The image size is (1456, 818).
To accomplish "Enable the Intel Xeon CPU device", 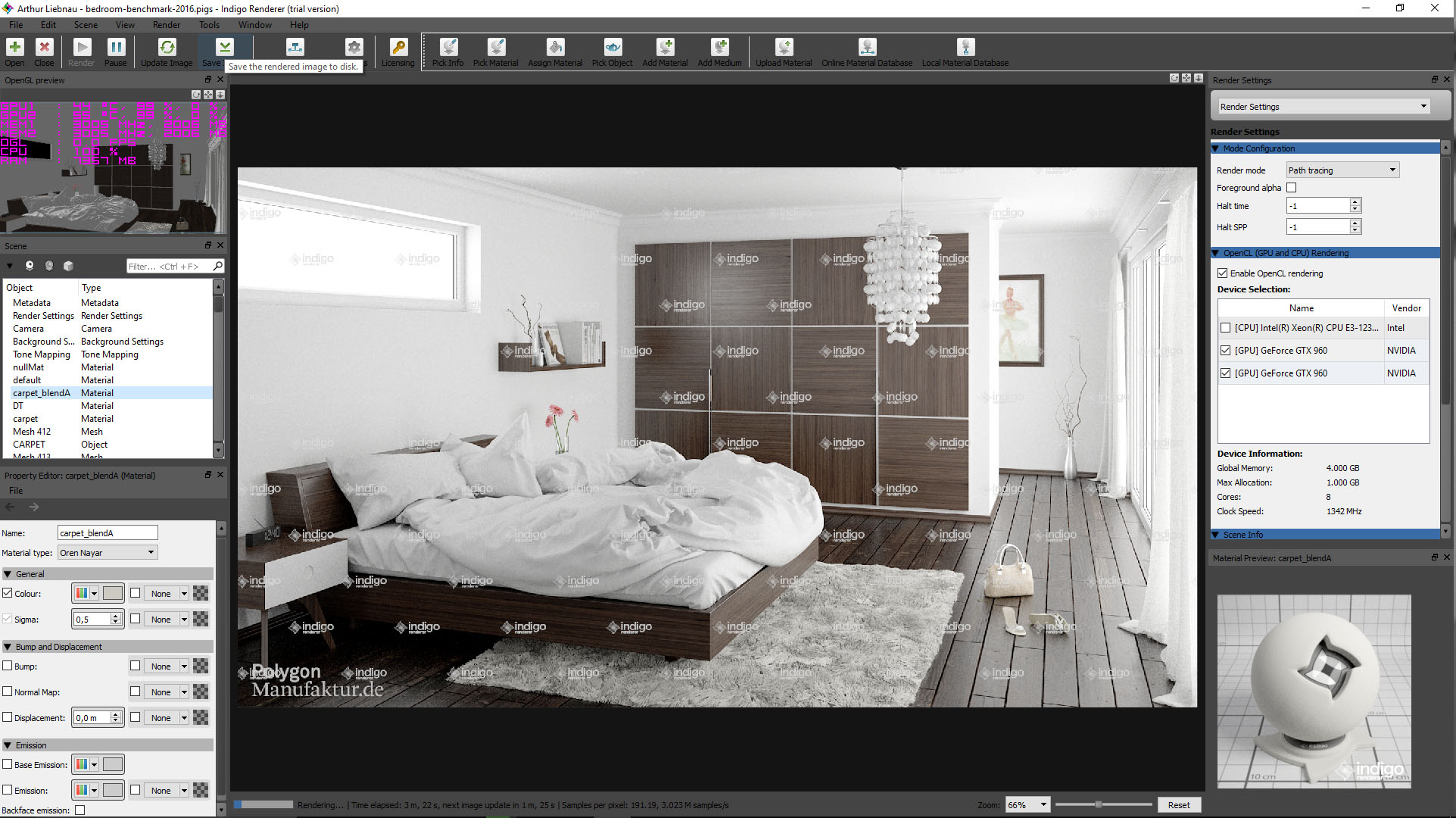I will click(1225, 328).
